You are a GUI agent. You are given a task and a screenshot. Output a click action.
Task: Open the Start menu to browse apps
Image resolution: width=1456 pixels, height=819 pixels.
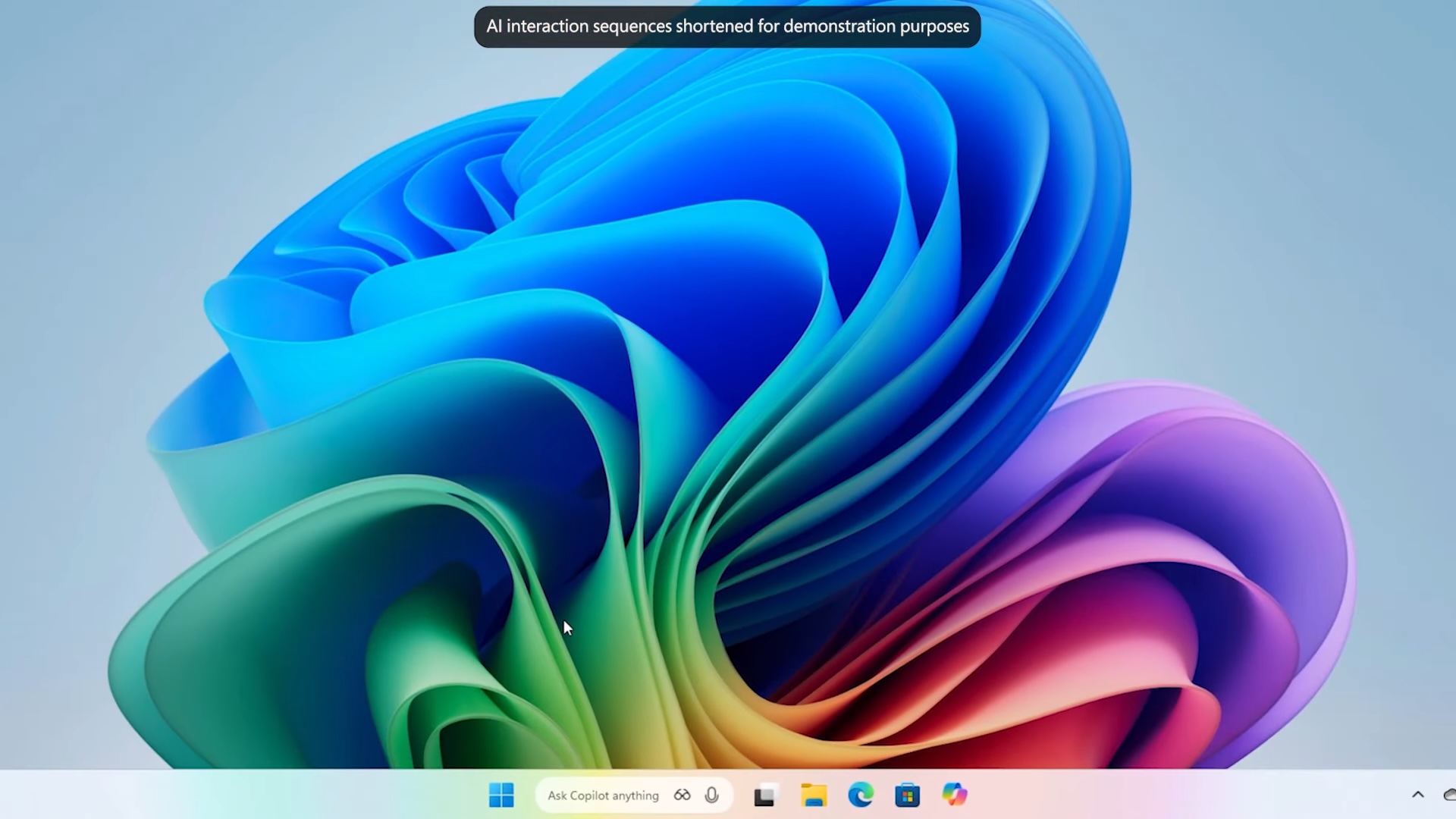(x=501, y=795)
